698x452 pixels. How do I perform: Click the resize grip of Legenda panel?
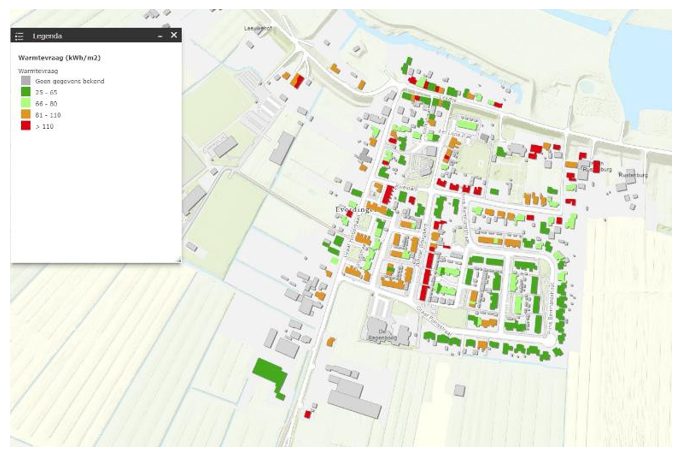178,260
